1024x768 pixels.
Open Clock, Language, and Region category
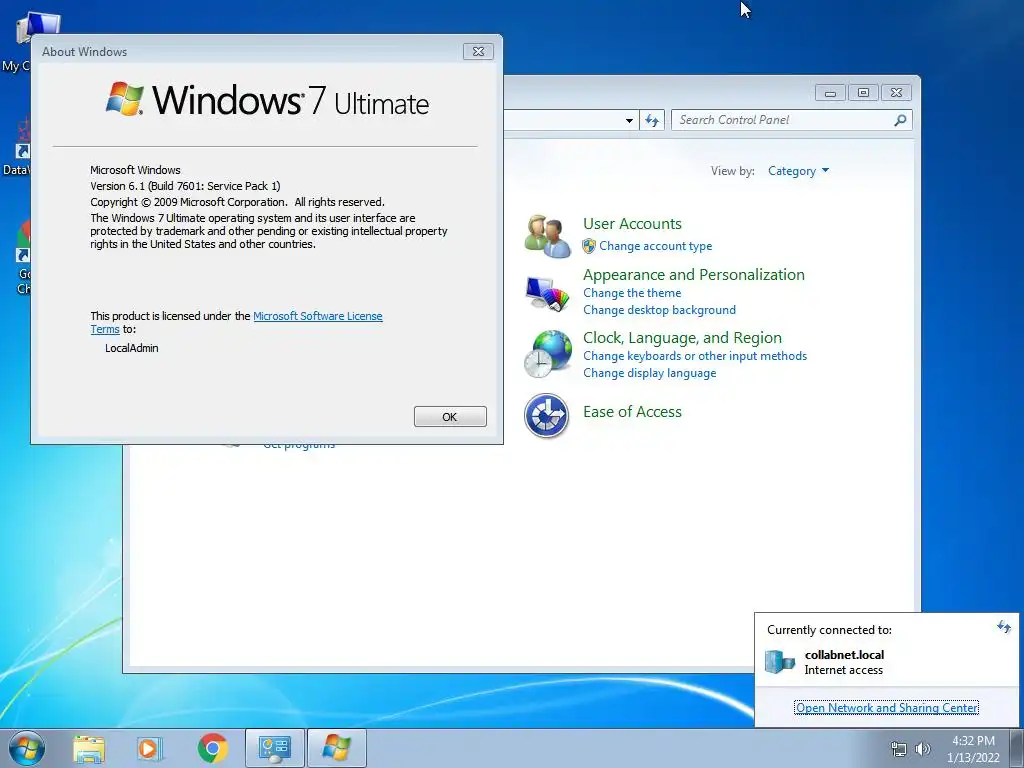pos(682,338)
